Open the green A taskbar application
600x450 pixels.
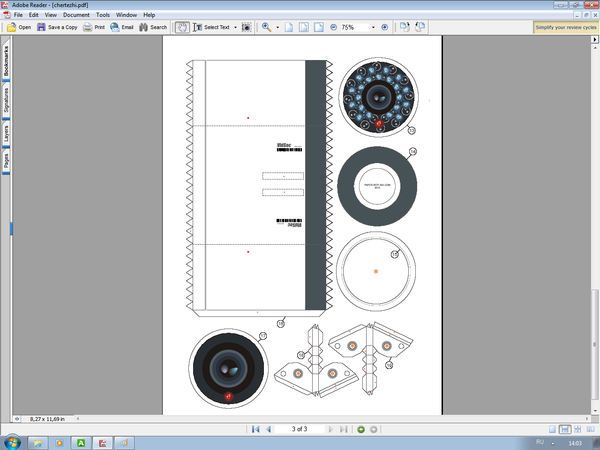[81, 443]
